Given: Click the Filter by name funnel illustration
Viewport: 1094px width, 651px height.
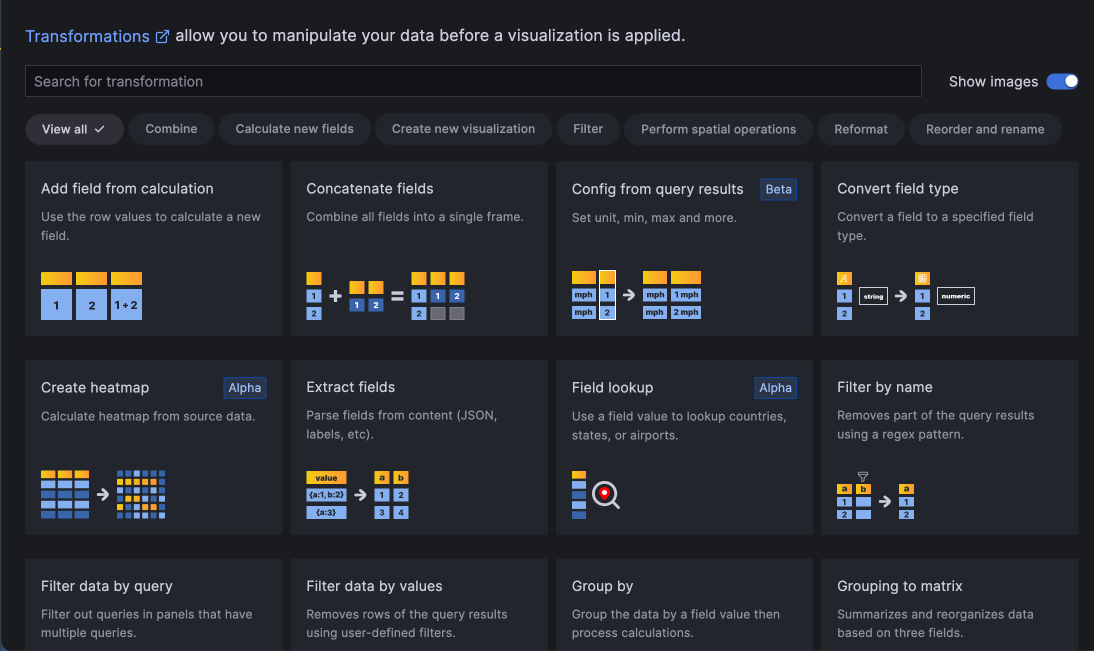Looking at the screenshot, I should pos(876,495).
